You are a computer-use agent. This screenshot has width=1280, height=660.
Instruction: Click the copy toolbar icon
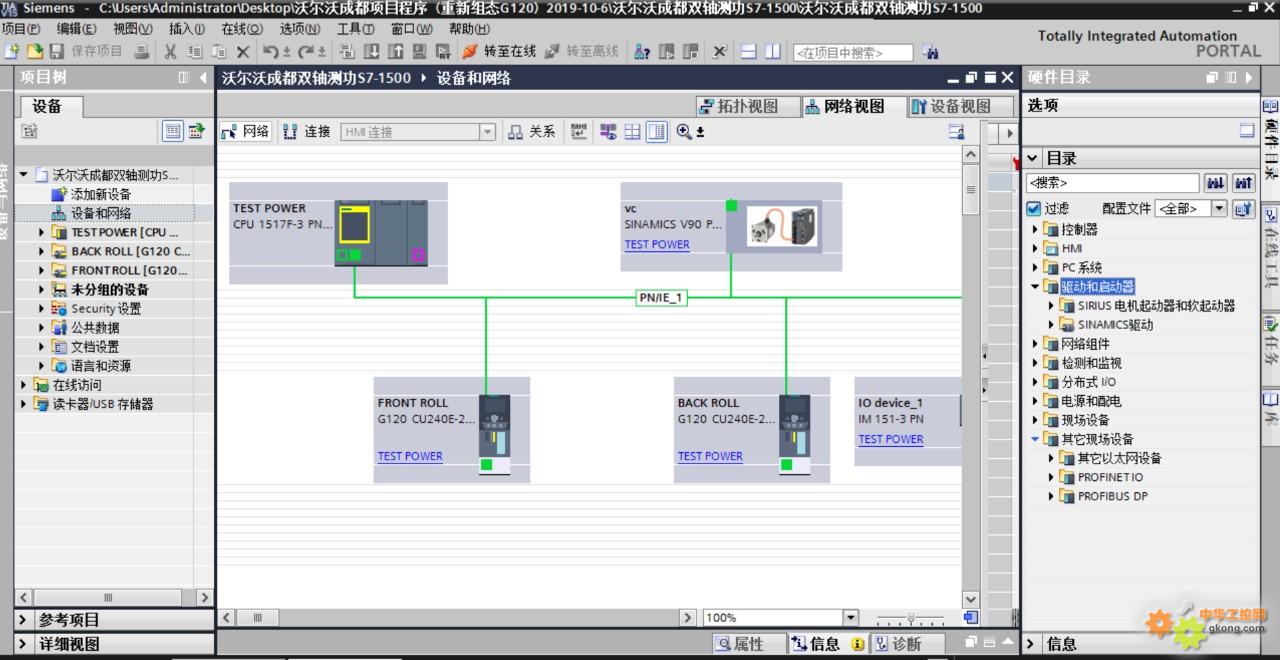pyautogui.click(x=194, y=51)
